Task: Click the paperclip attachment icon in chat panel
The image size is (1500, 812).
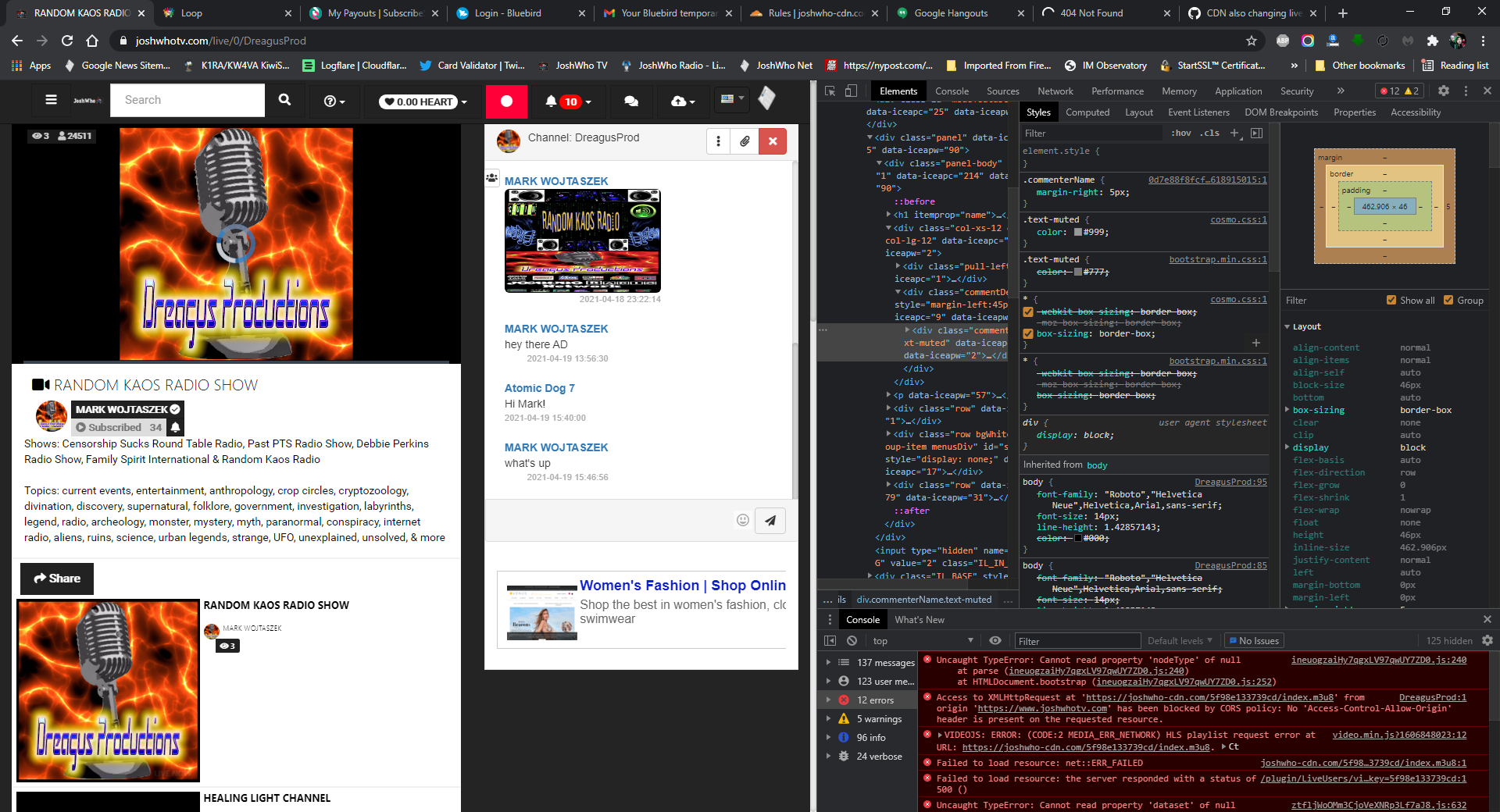Action: click(x=745, y=141)
